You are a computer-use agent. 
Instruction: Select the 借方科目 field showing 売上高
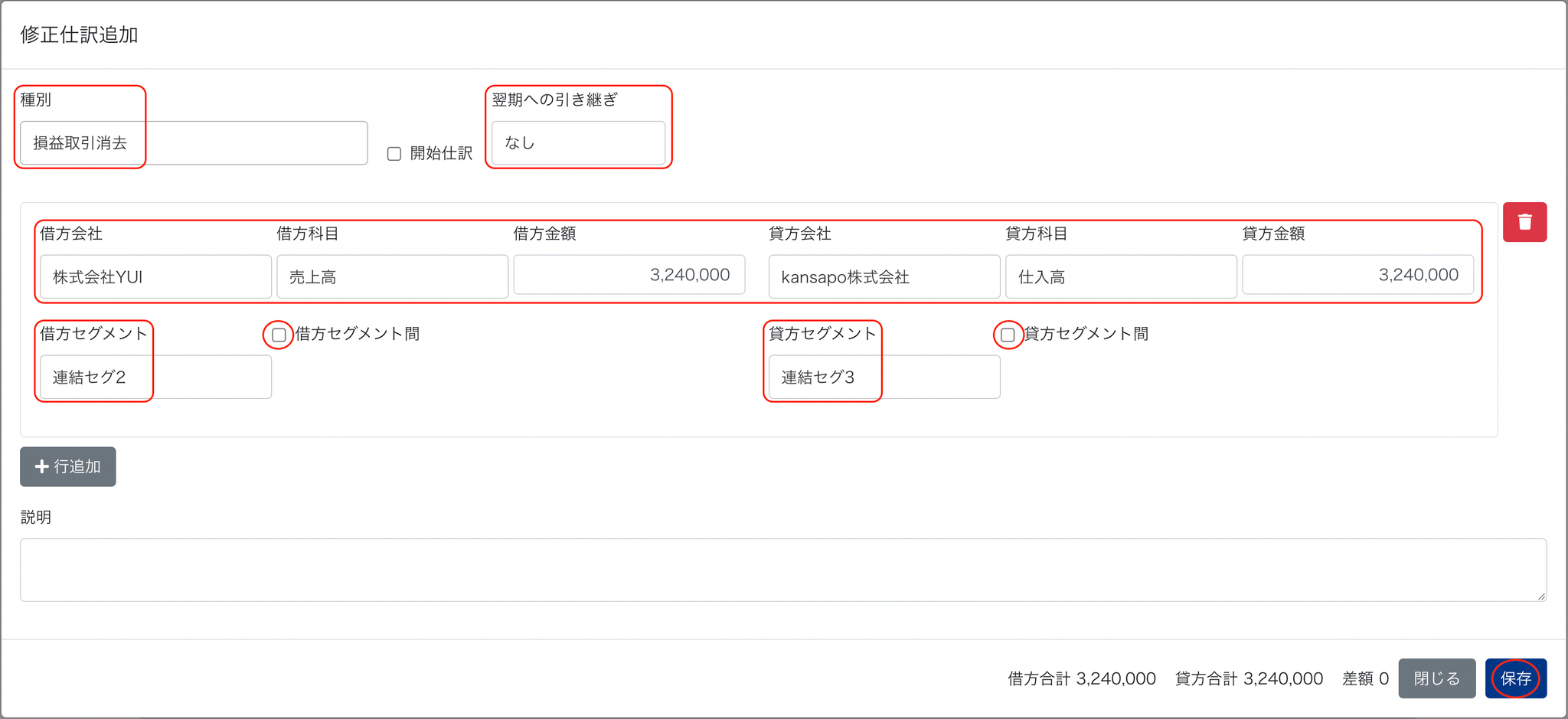coord(392,276)
